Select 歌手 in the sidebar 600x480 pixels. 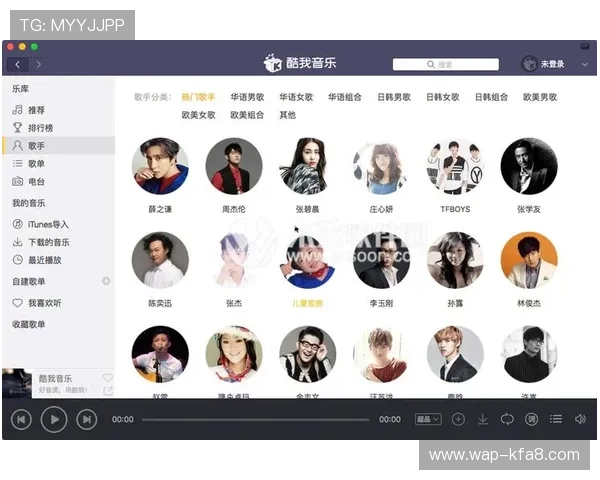click(59, 145)
